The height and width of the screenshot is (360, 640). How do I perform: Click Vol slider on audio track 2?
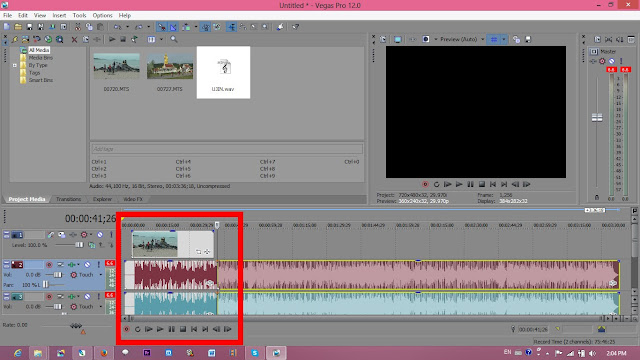pos(58,275)
